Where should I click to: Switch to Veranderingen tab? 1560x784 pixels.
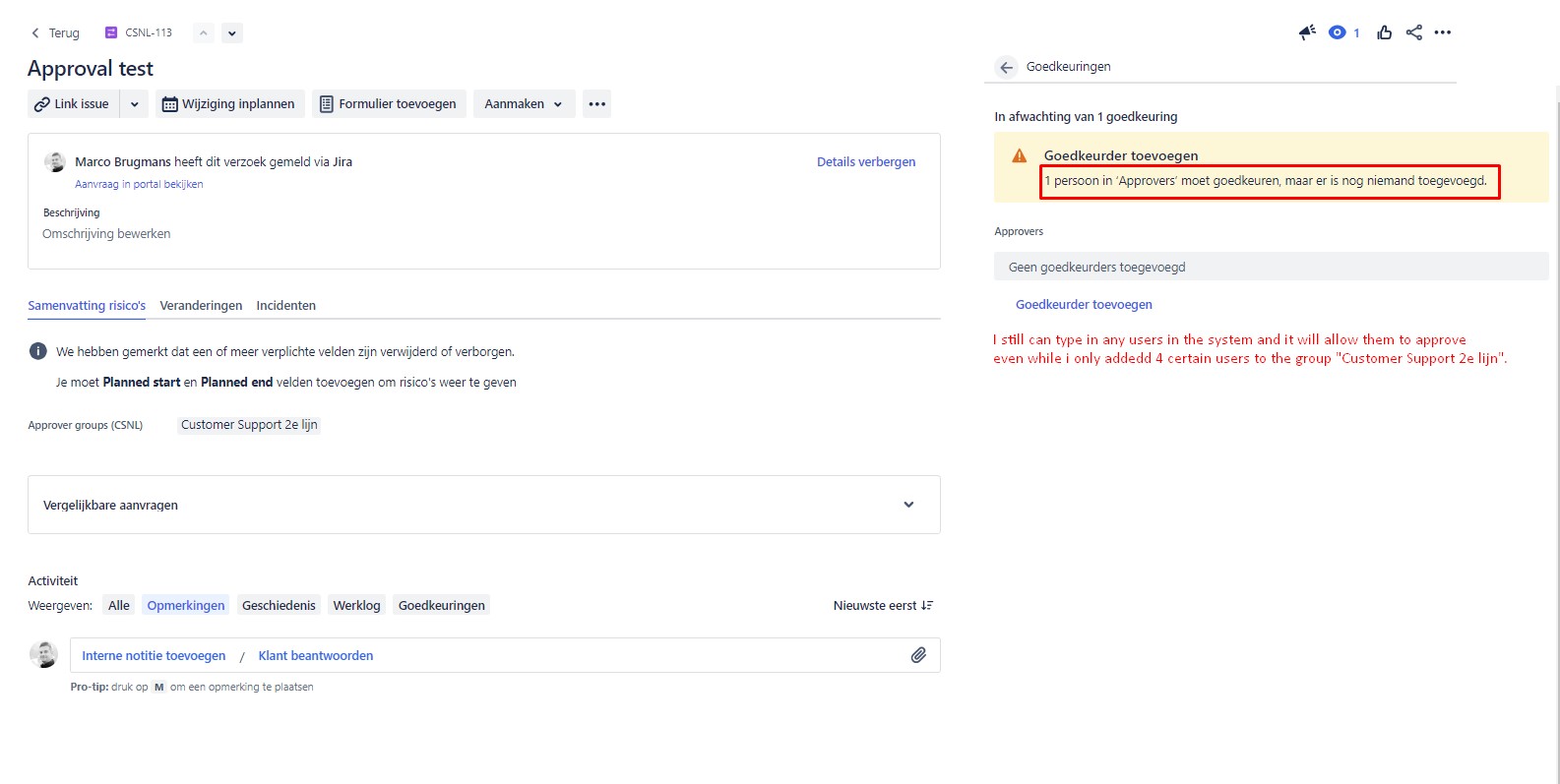[201, 306]
